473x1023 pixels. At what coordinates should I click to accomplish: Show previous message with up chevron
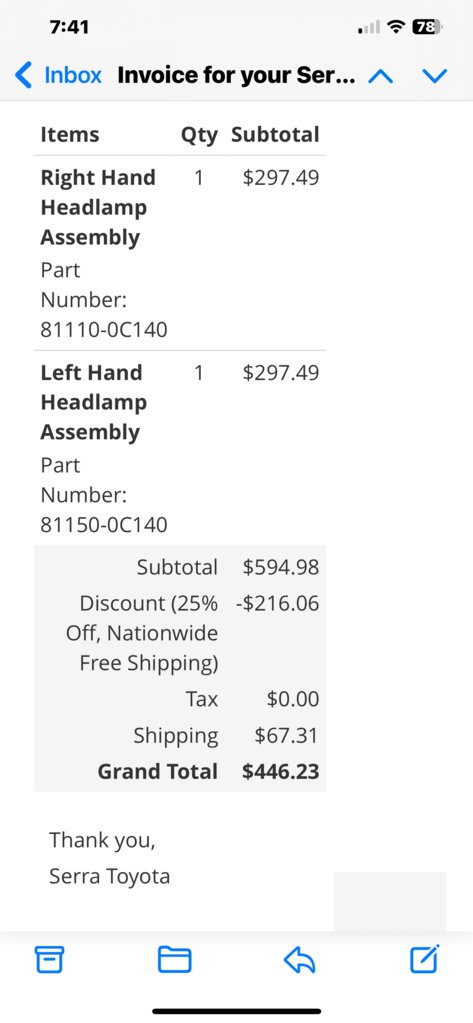pyautogui.click(x=380, y=76)
